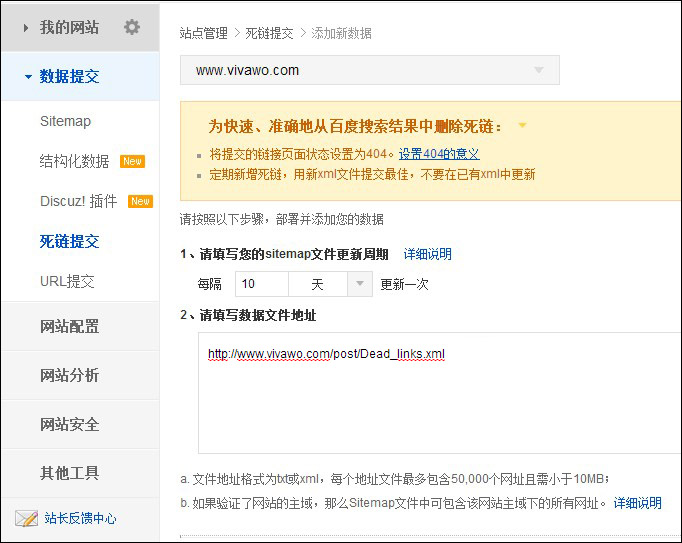Collapse the yellow notice with arrow
The width and height of the screenshot is (682, 543).
point(522,126)
